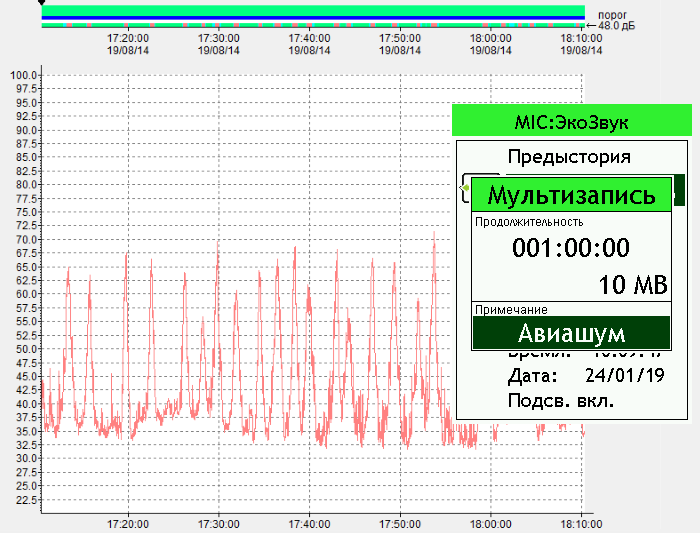The image size is (700, 533).
Task: Click the Дата 24/01/19 row
Action: click(x=571, y=376)
